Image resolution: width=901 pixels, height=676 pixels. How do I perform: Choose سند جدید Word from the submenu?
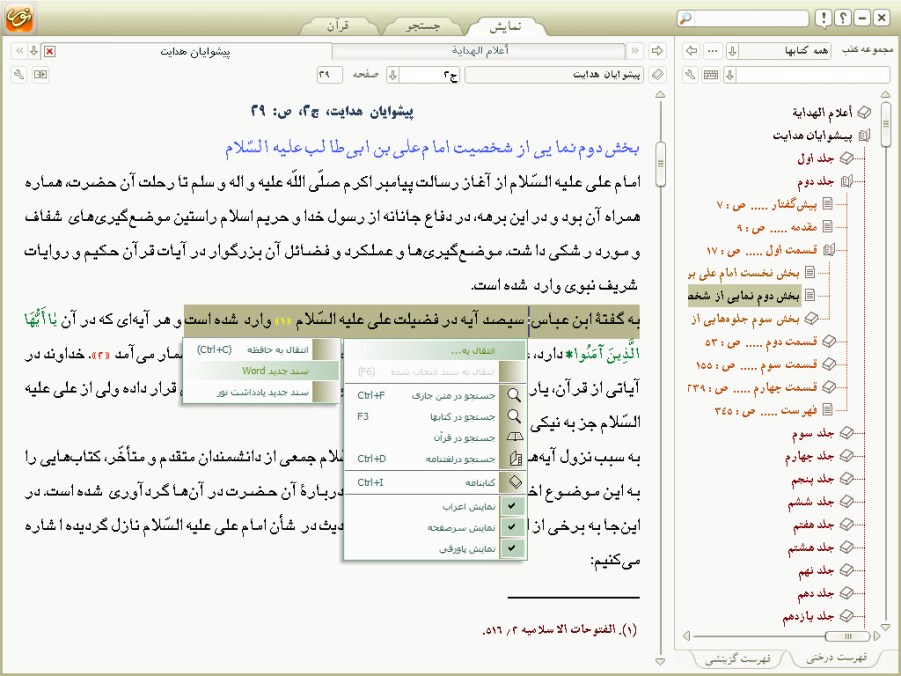[x=261, y=371]
